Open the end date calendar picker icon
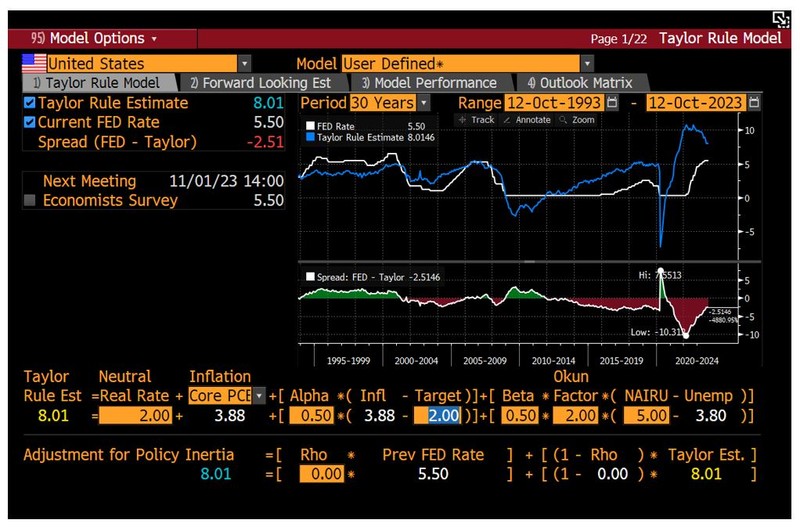800x528 pixels. click(x=754, y=103)
